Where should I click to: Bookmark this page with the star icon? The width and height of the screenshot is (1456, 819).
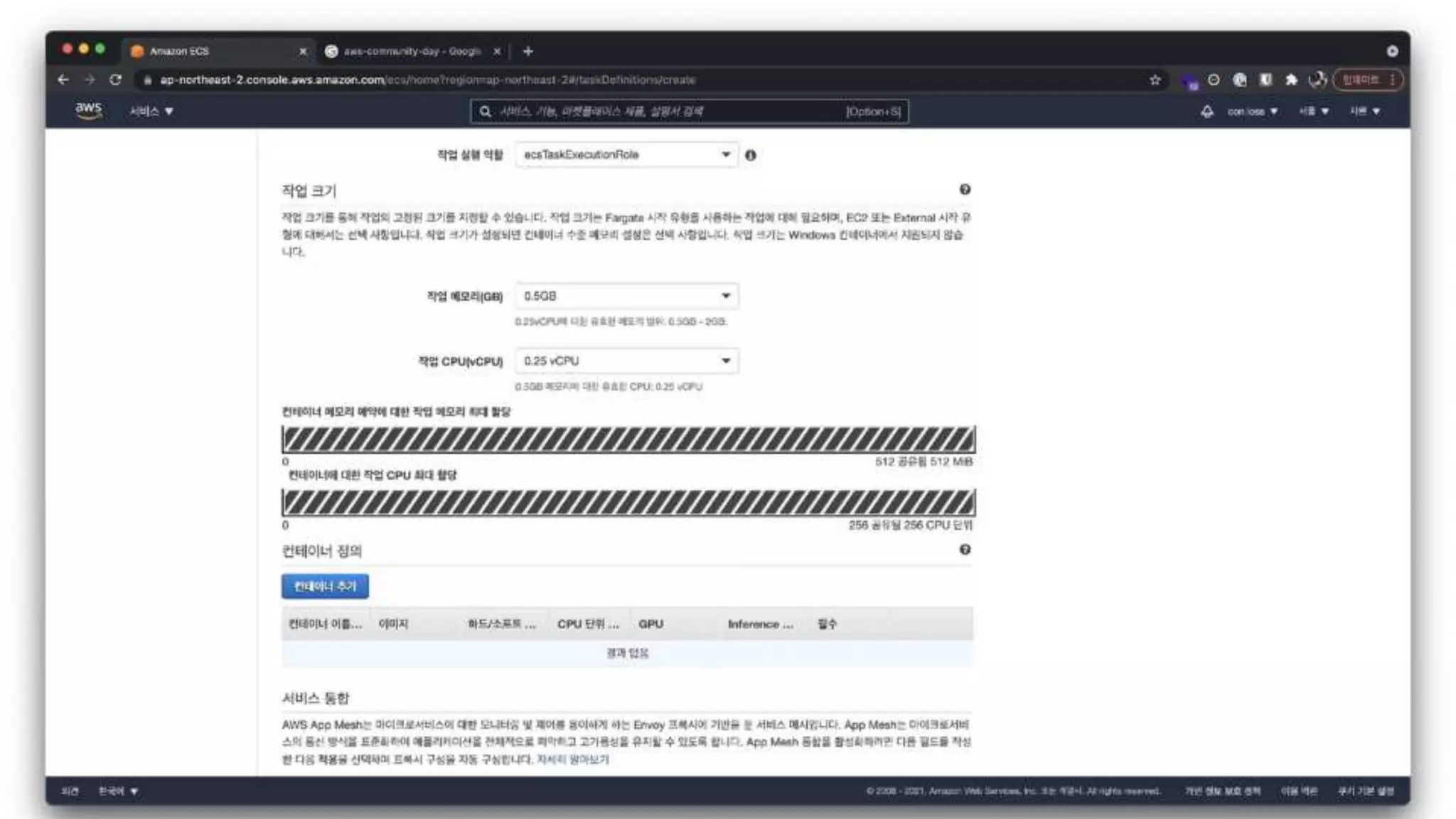[x=1155, y=80]
